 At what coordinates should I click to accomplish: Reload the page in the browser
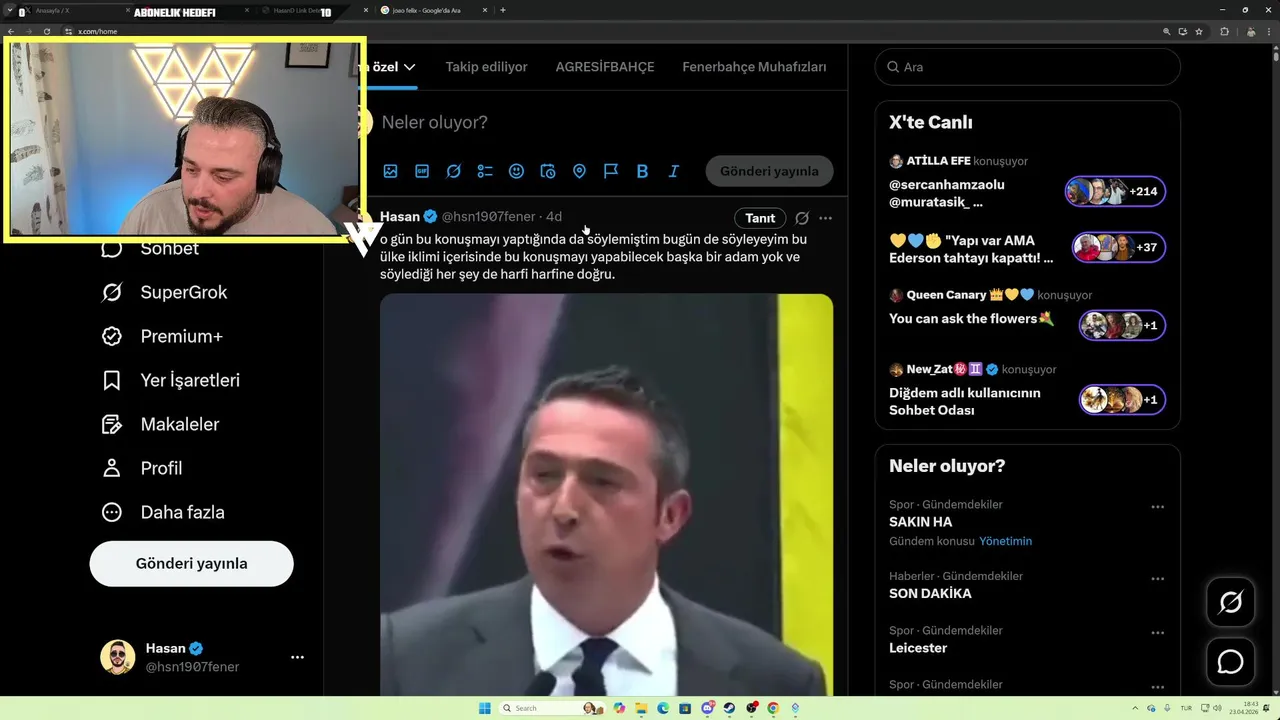tap(46, 31)
